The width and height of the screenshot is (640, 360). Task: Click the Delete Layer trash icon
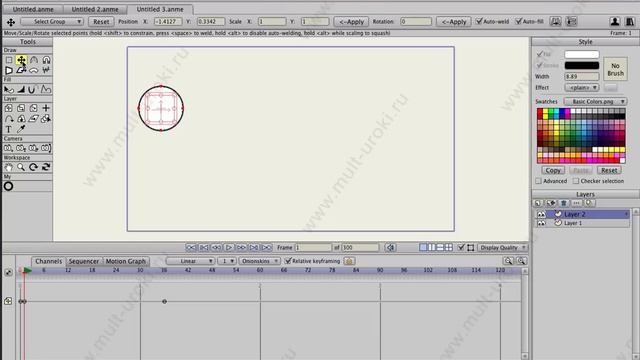564,203
